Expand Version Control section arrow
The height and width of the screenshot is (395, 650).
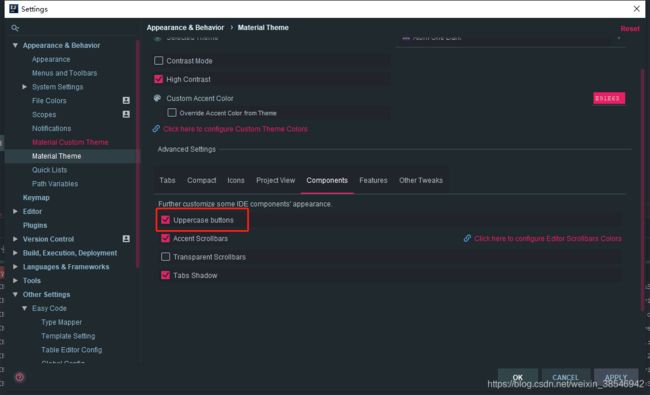15,239
